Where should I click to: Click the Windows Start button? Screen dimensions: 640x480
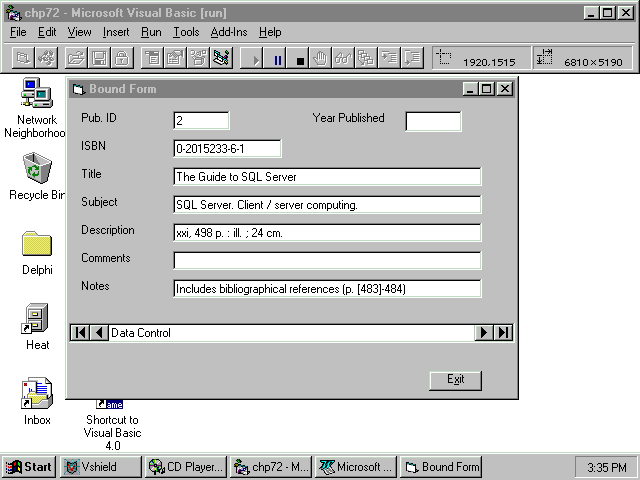pyautogui.click(x=29, y=467)
